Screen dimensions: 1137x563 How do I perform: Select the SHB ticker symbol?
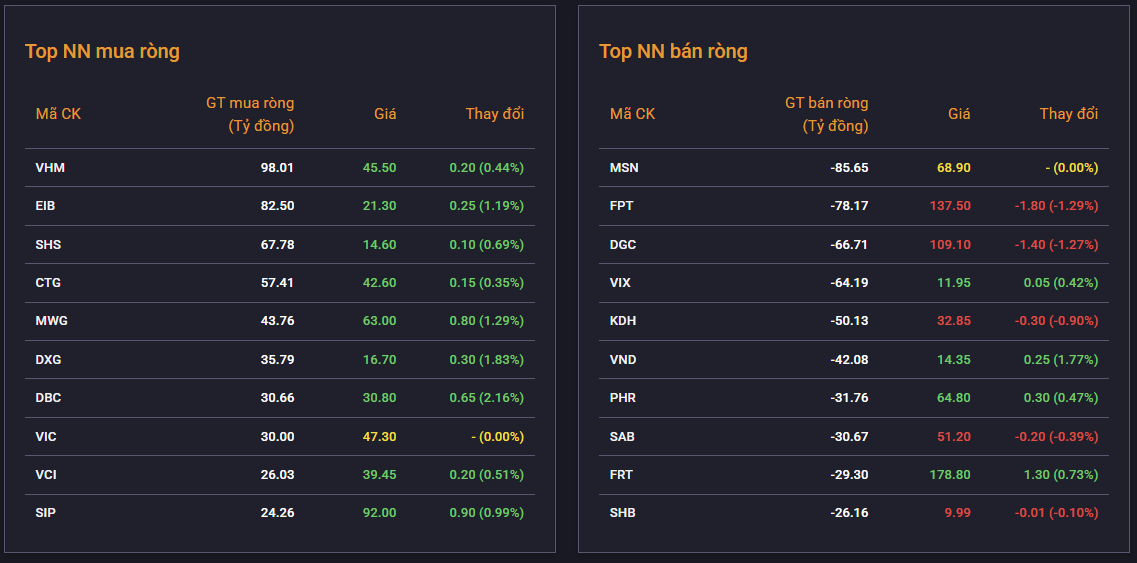point(623,514)
